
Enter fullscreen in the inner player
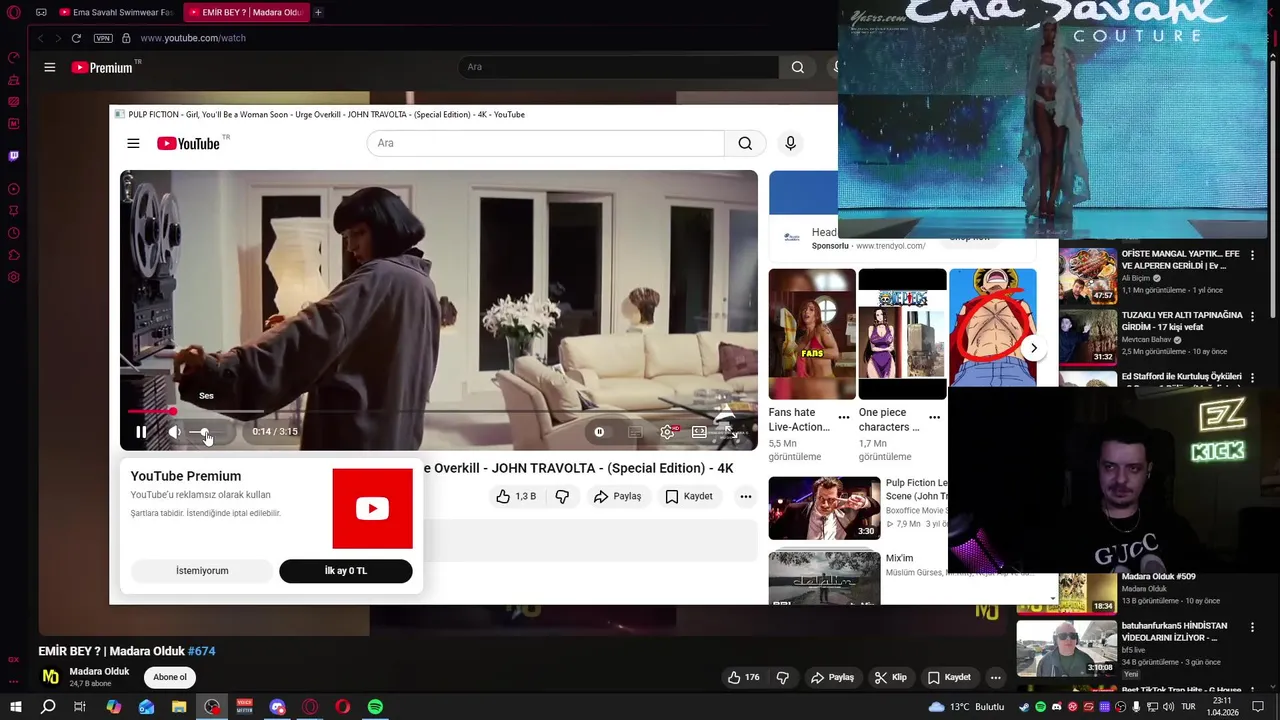731,432
